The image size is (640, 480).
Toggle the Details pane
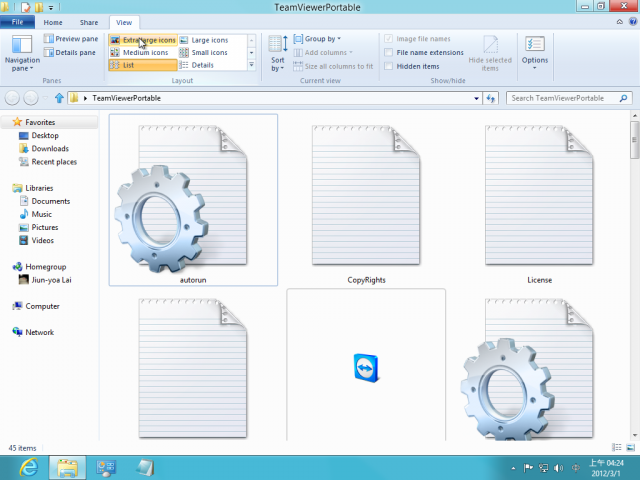point(70,52)
